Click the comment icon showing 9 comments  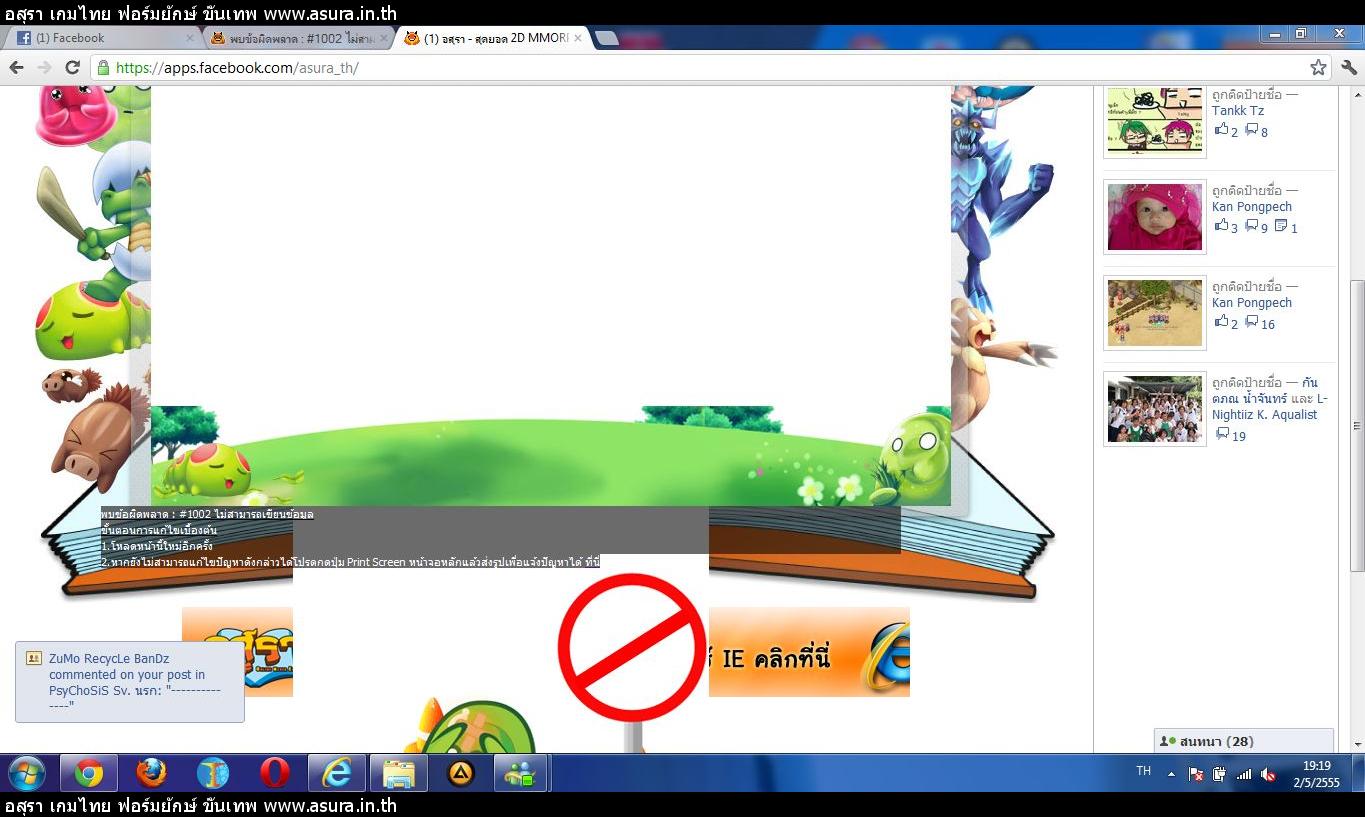click(x=1250, y=226)
